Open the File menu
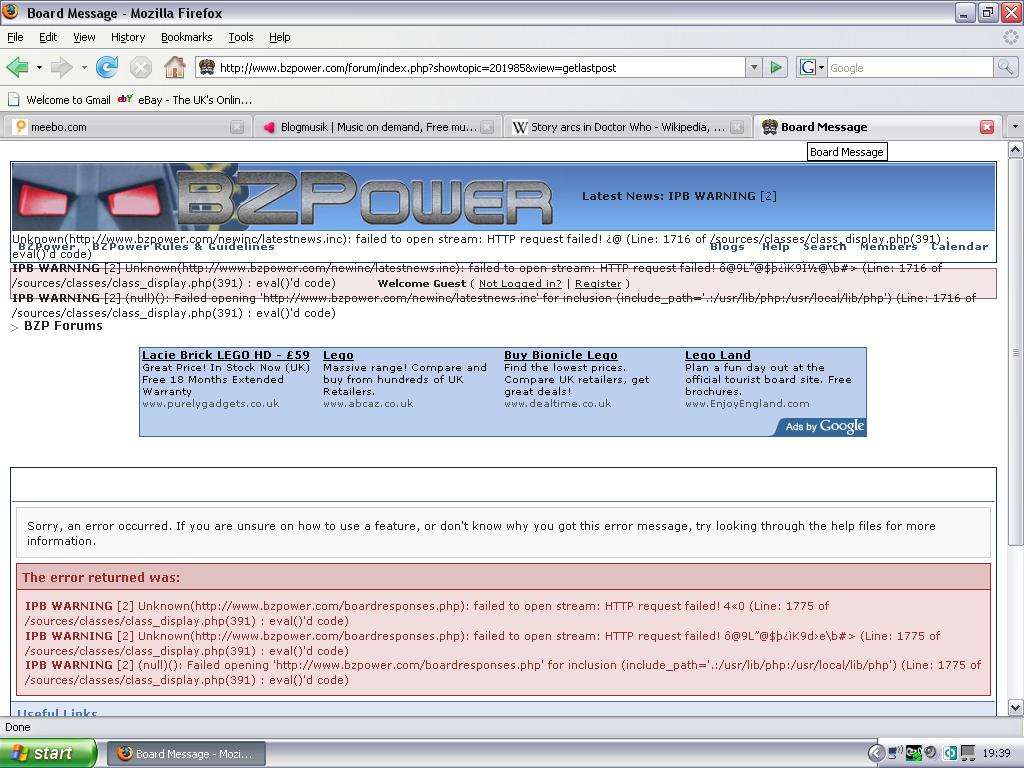Image resolution: width=1024 pixels, height=768 pixels. pyautogui.click(x=15, y=37)
